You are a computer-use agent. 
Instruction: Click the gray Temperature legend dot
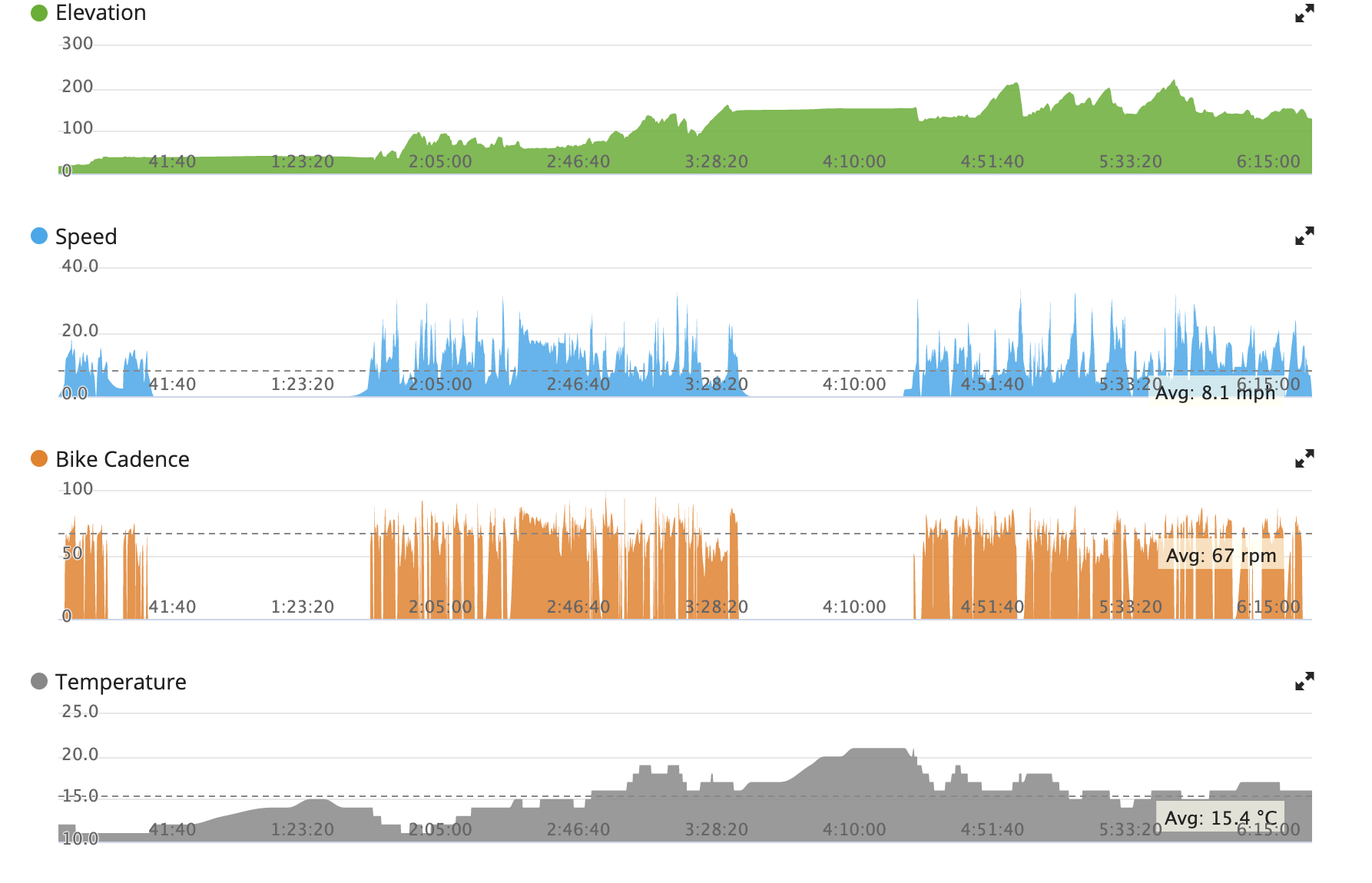pos(39,681)
